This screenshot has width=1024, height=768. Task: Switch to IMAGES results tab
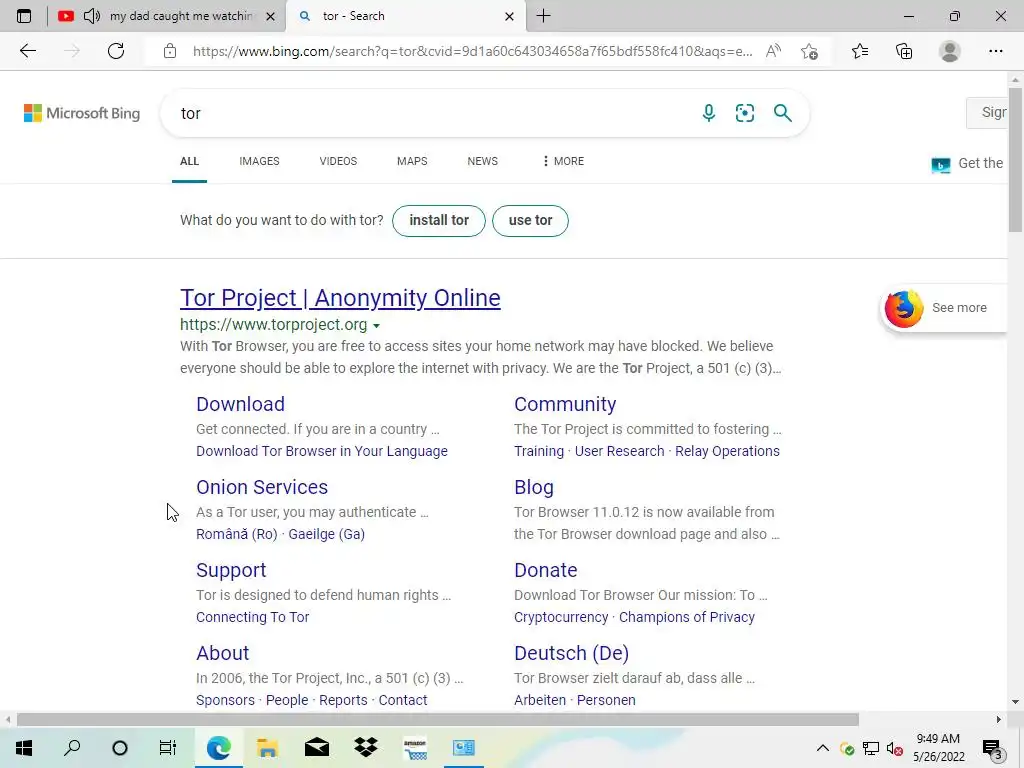259,161
